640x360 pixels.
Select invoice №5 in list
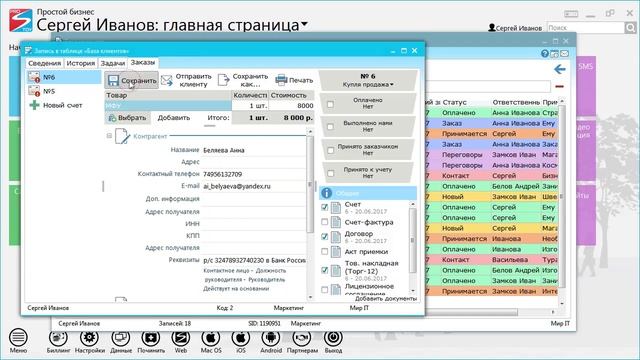tap(64, 91)
